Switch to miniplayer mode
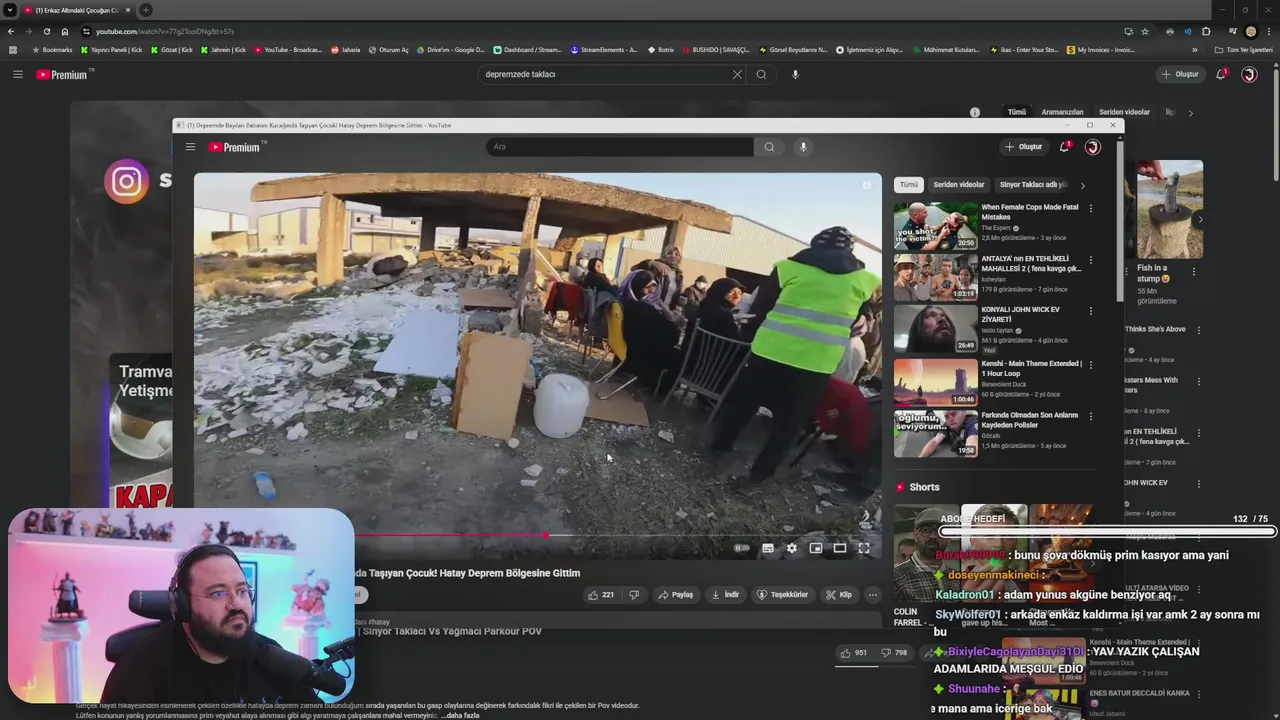 click(816, 548)
